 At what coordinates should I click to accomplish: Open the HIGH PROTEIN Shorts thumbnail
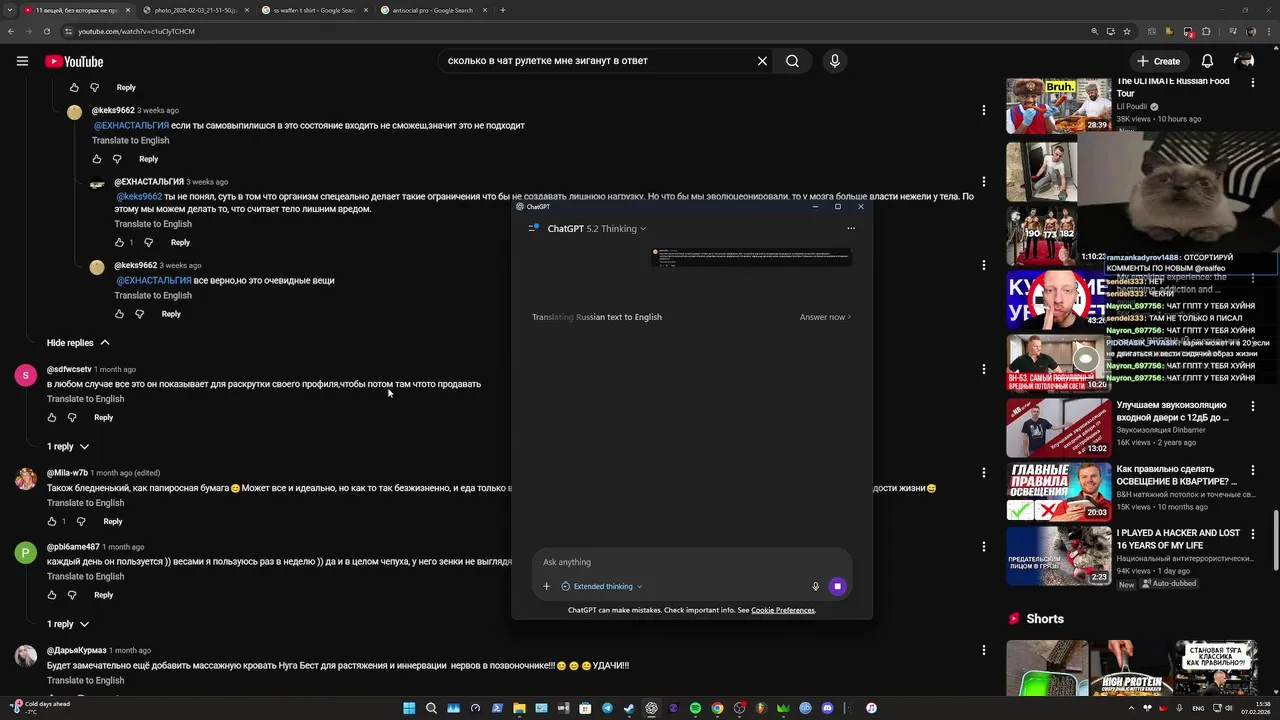point(1130,667)
